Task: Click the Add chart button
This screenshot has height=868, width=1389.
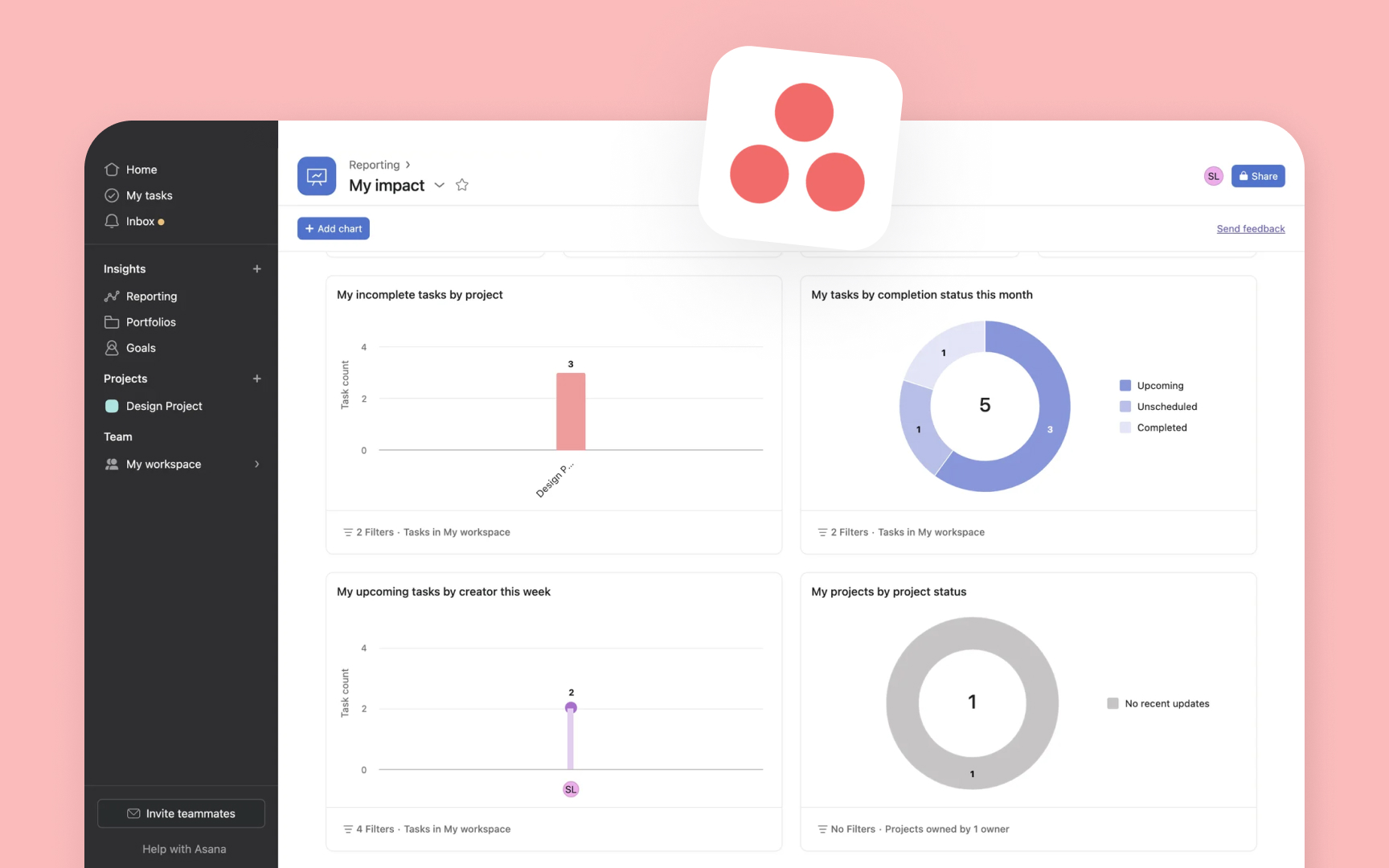Action: click(334, 229)
